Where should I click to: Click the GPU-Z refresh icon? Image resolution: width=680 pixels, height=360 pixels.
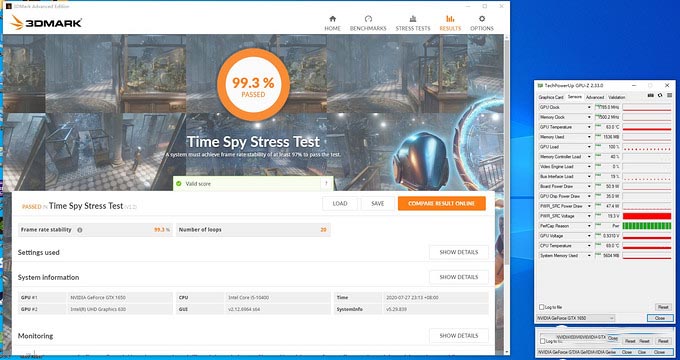pyautogui.click(x=660, y=96)
